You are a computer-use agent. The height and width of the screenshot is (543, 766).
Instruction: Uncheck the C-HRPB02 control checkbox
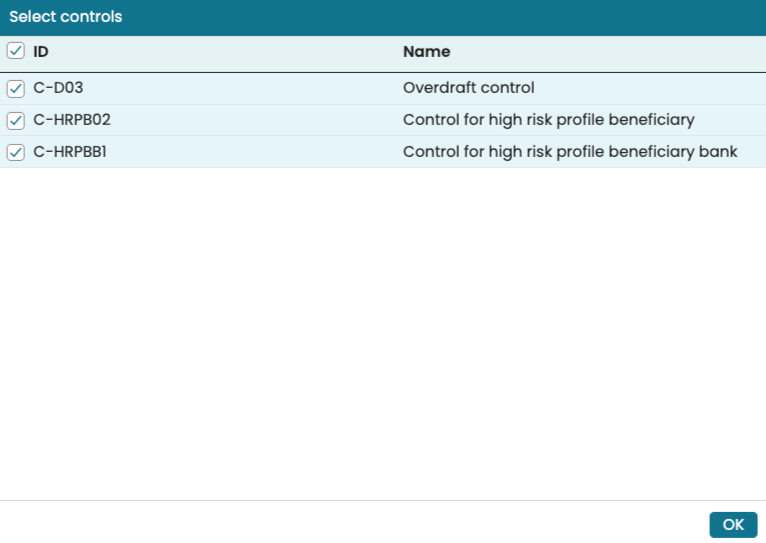pos(15,120)
